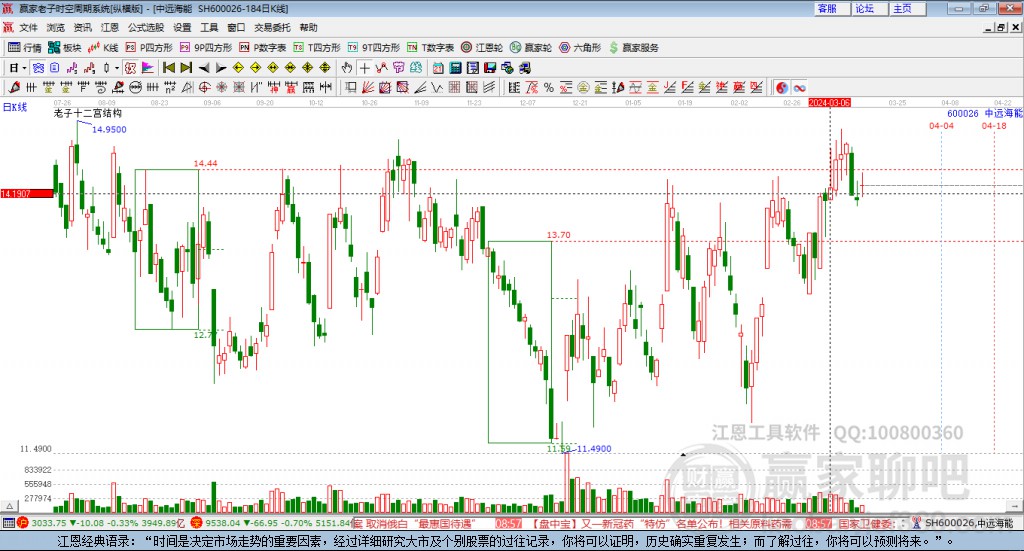Open the 帮助 menu
This screenshot has height=551, width=1024.
[308, 27]
